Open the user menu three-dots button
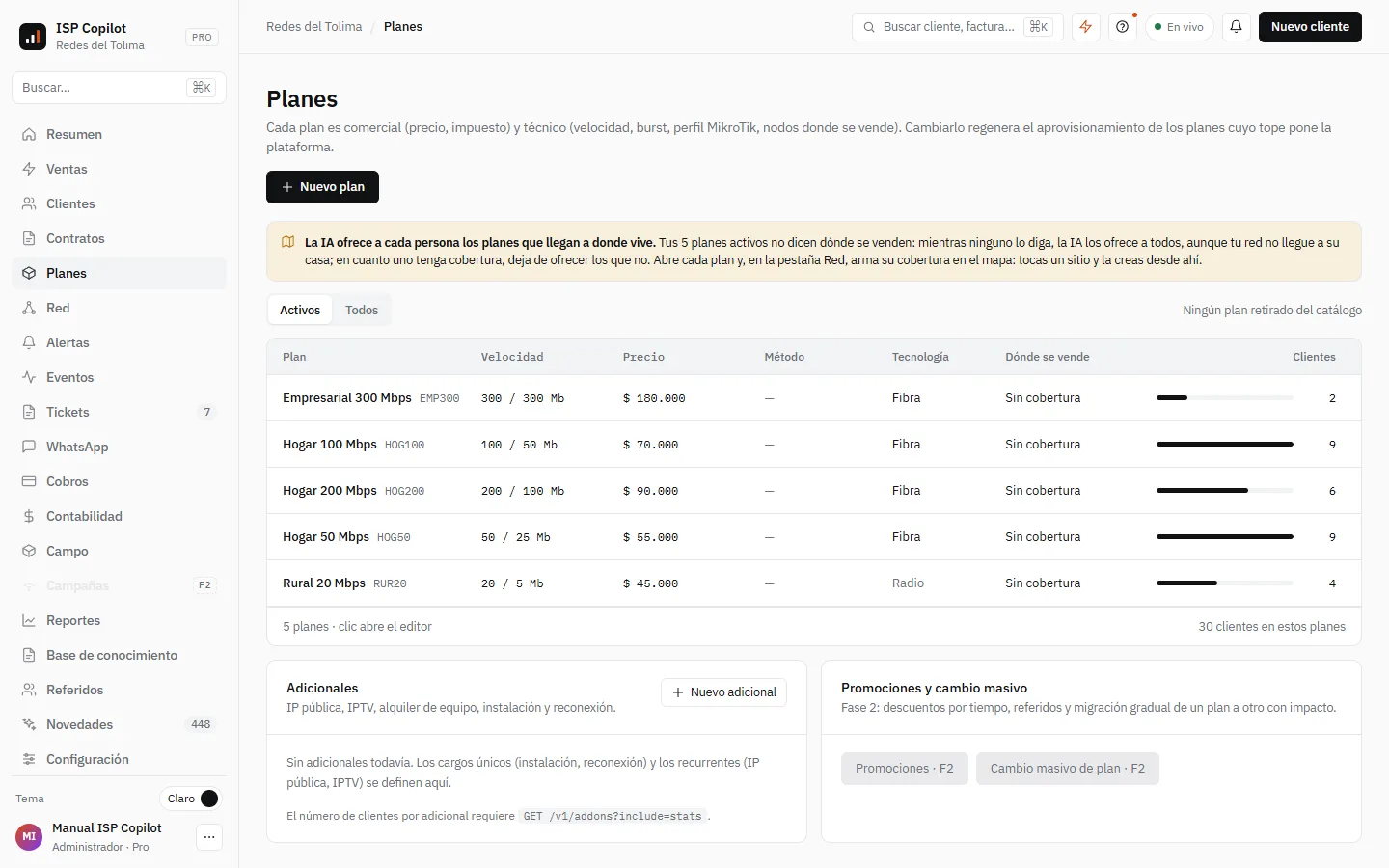The width and height of the screenshot is (1389, 868). click(x=209, y=837)
